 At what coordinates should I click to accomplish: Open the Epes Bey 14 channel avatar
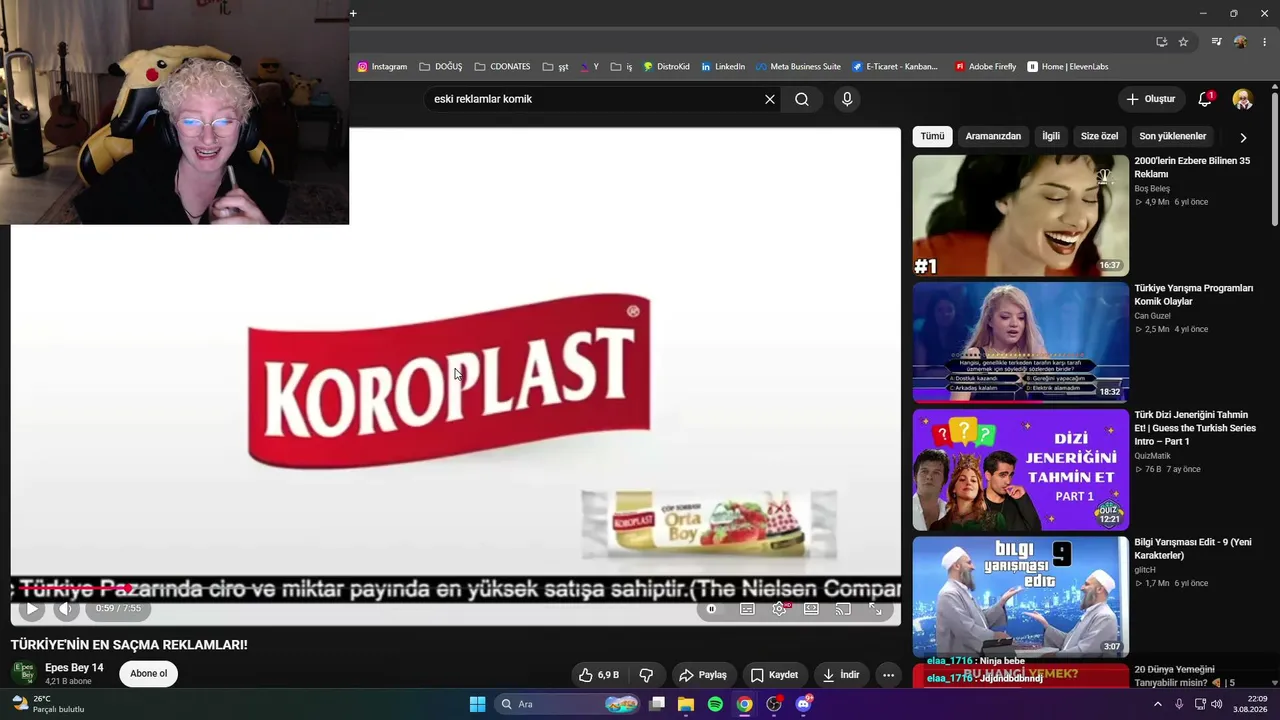click(x=23, y=674)
